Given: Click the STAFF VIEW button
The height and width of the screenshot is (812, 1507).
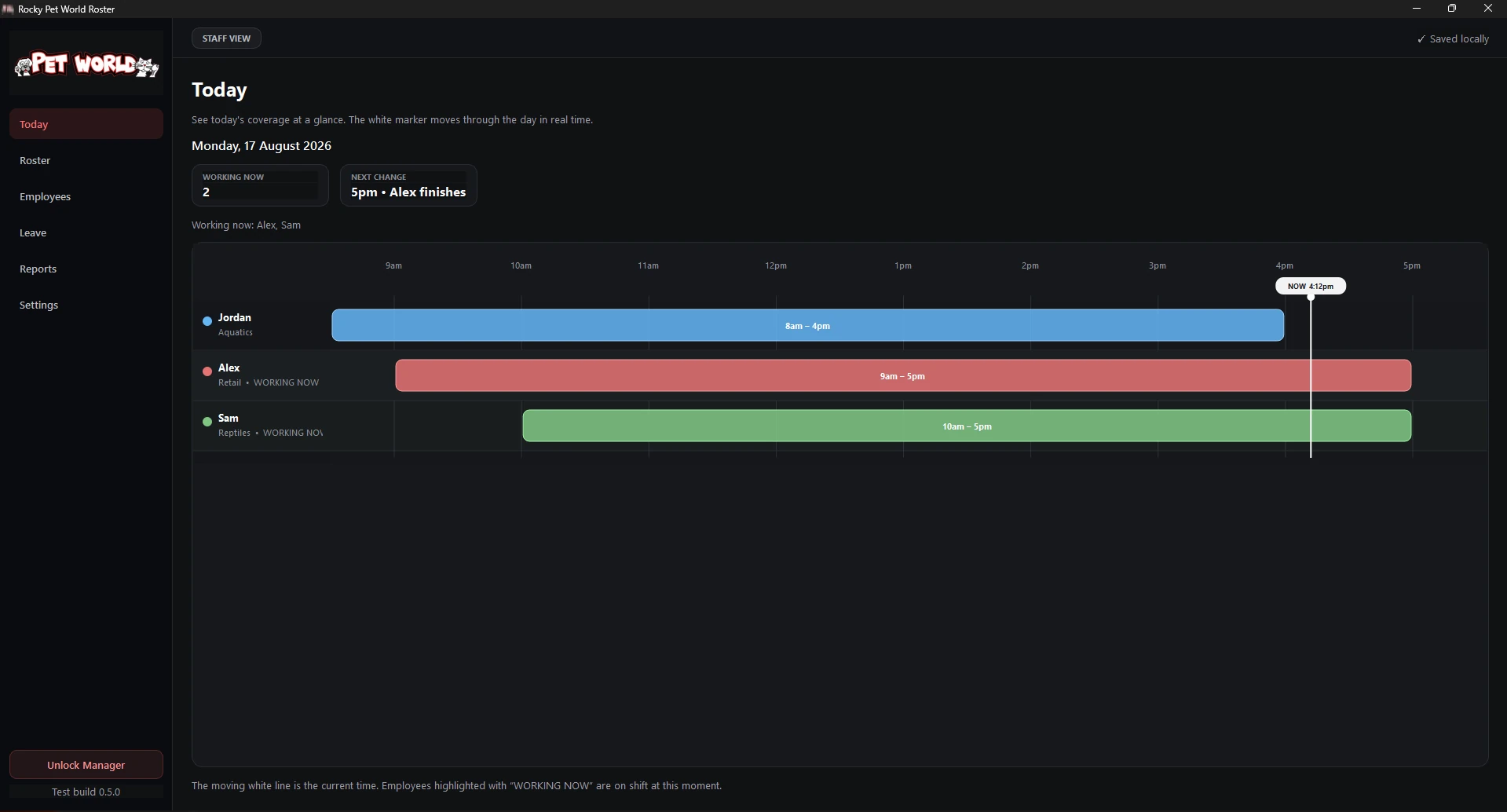Looking at the screenshot, I should point(226,38).
